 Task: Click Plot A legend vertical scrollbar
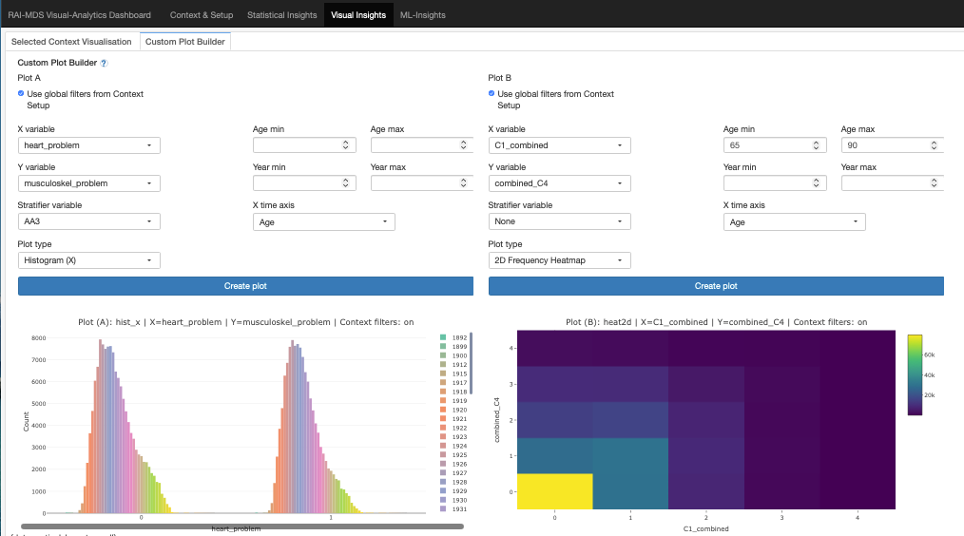click(x=472, y=363)
